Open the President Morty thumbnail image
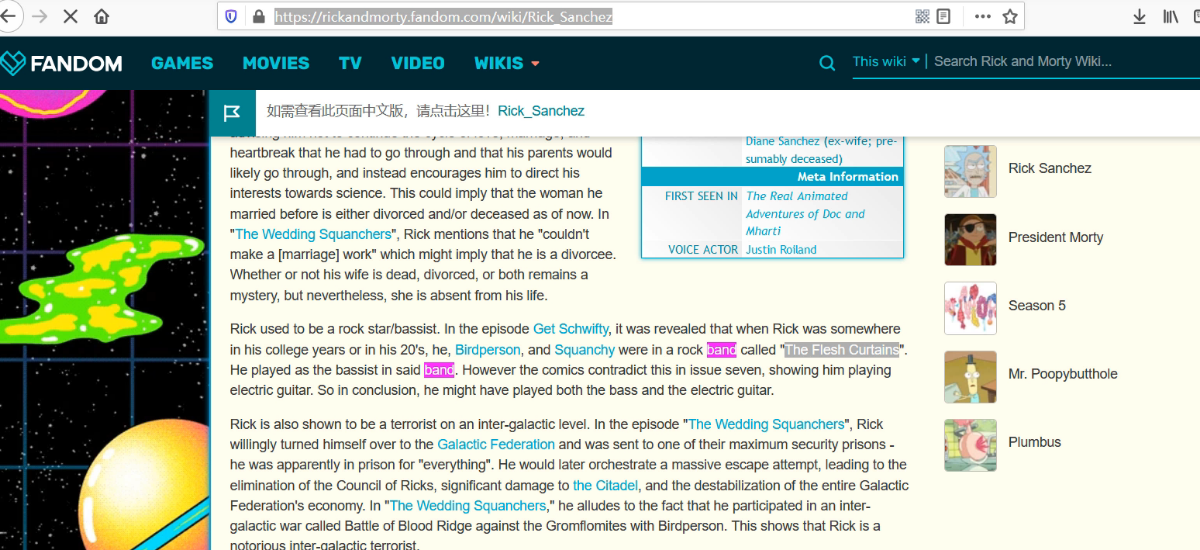This screenshot has width=1200, height=550. coord(970,240)
